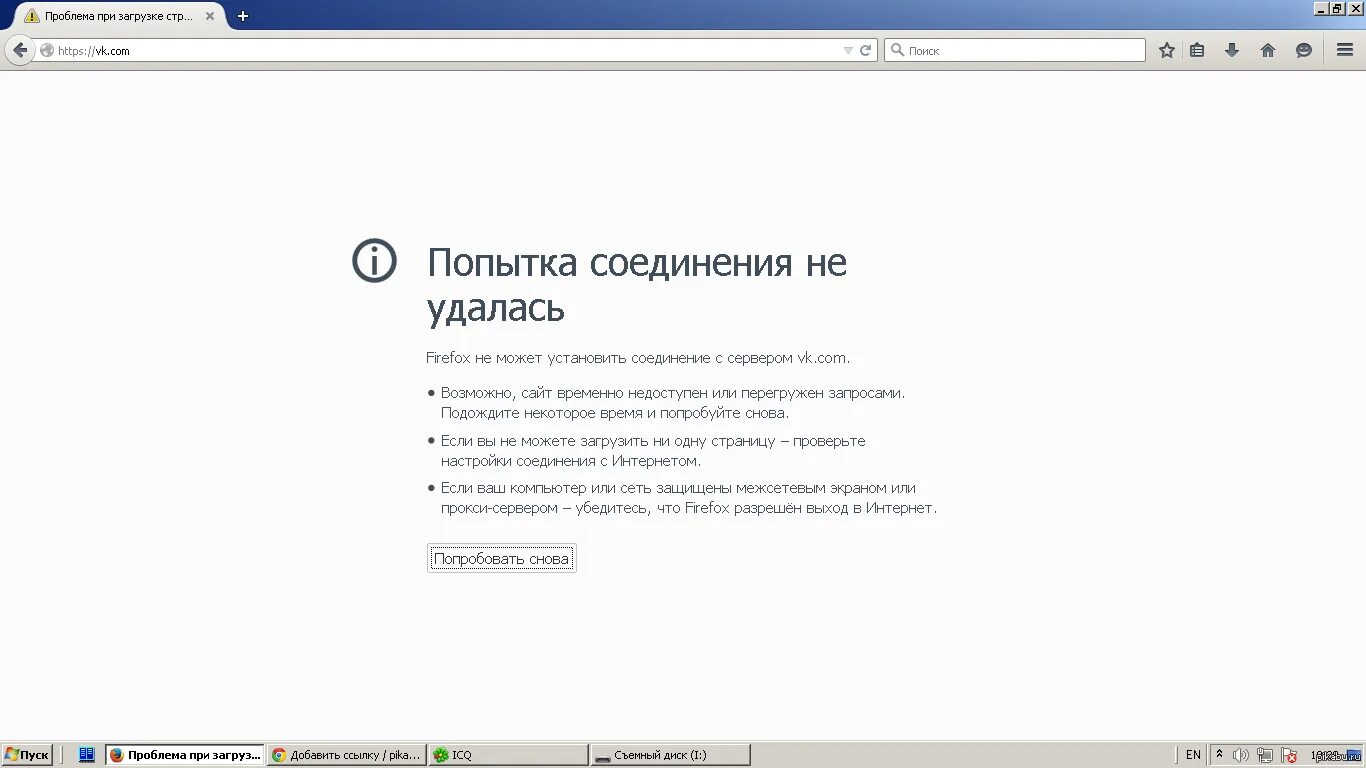Open the Downloads arrow panel
The width and height of the screenshot is (1366, 768).
coord(1232,50)
